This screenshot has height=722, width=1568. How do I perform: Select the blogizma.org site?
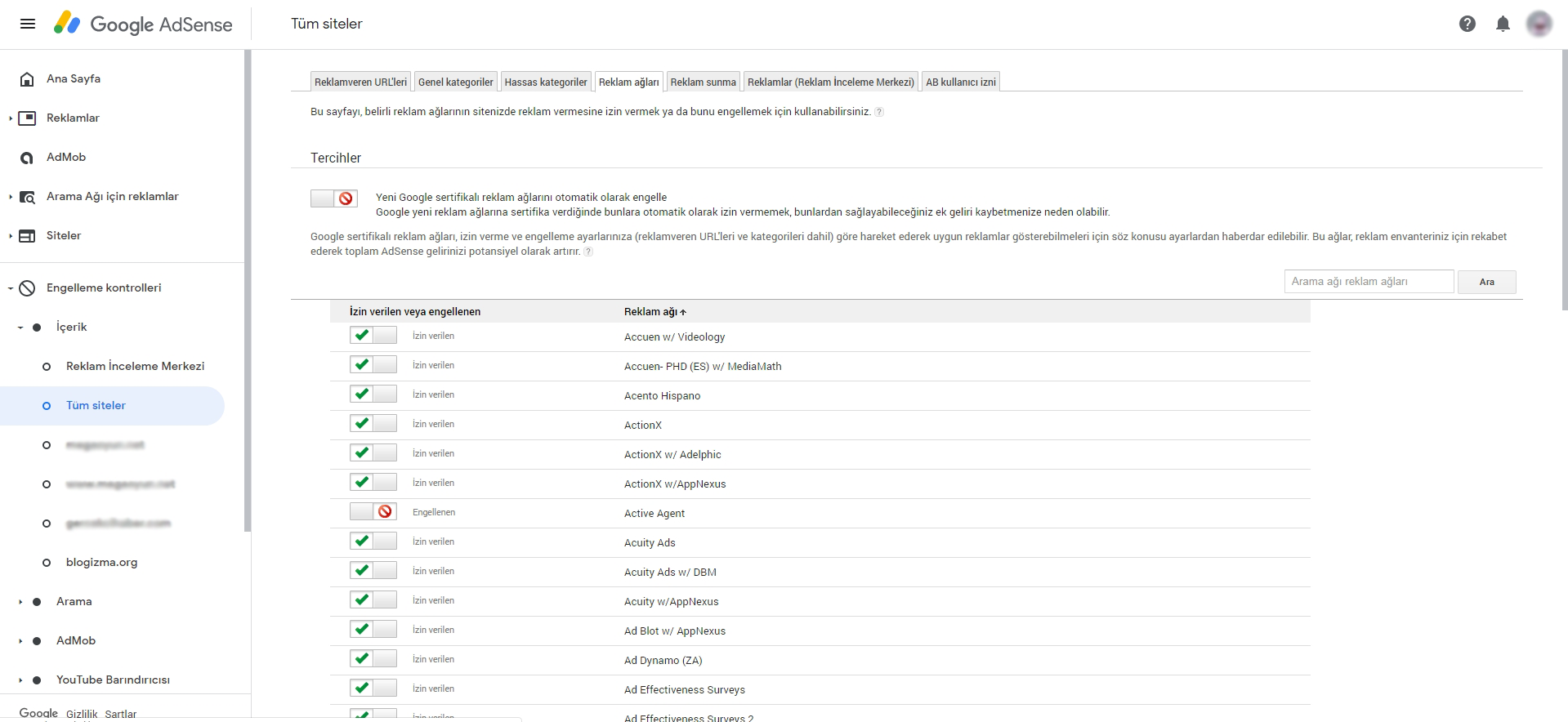101,562
